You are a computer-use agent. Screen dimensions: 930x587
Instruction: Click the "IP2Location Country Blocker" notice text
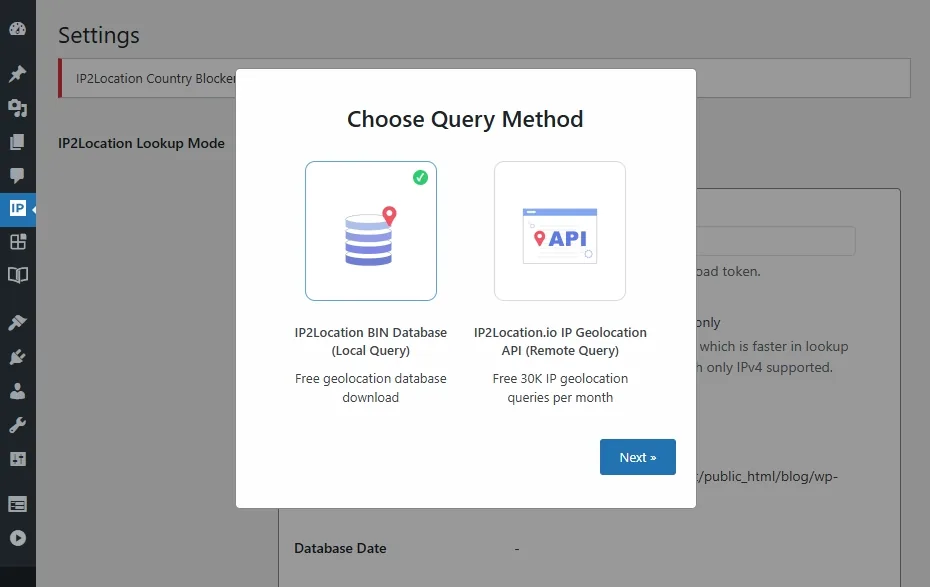tap(155, 78)
